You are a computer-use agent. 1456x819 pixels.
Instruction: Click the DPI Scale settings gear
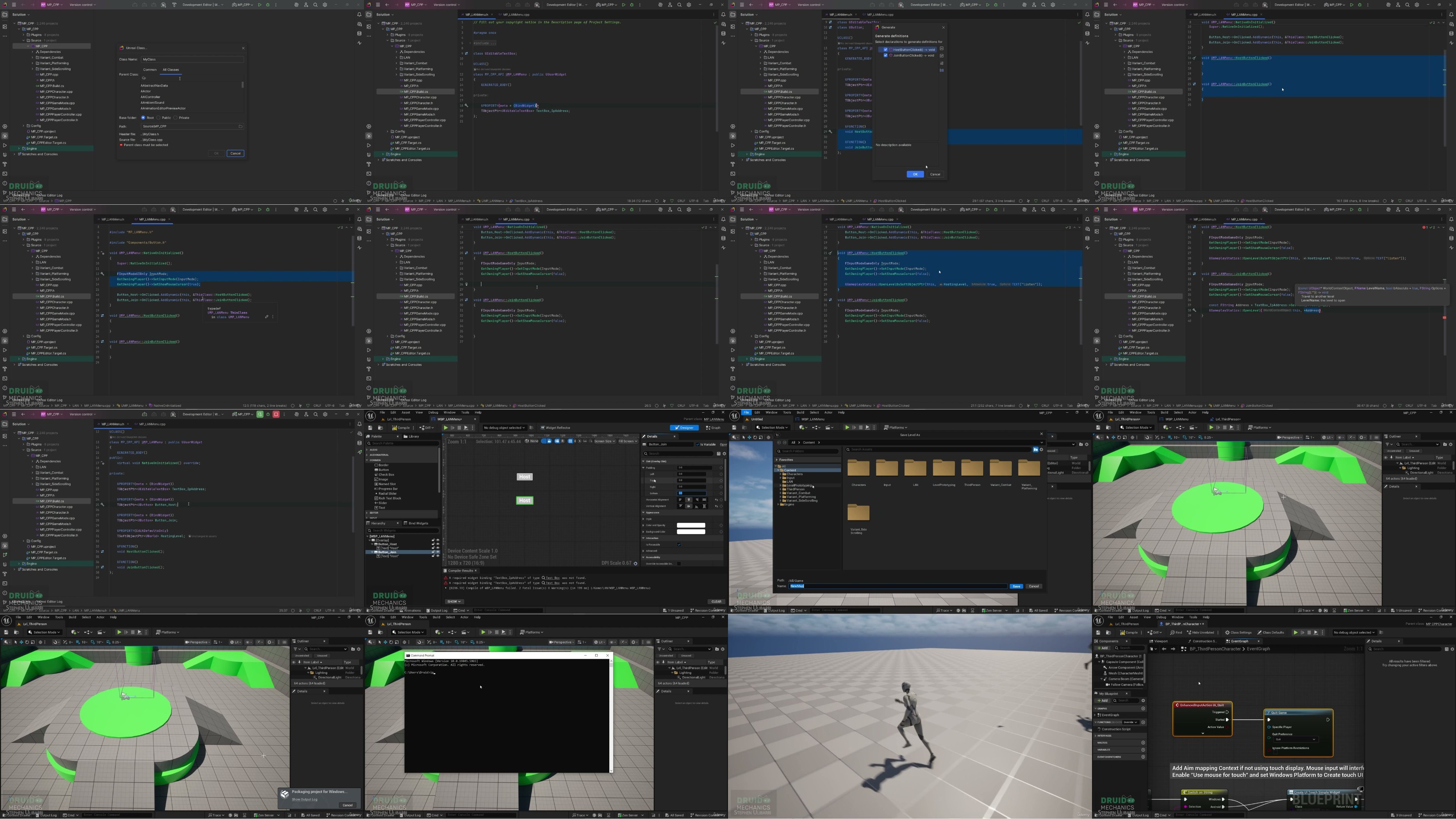[635, 564]
